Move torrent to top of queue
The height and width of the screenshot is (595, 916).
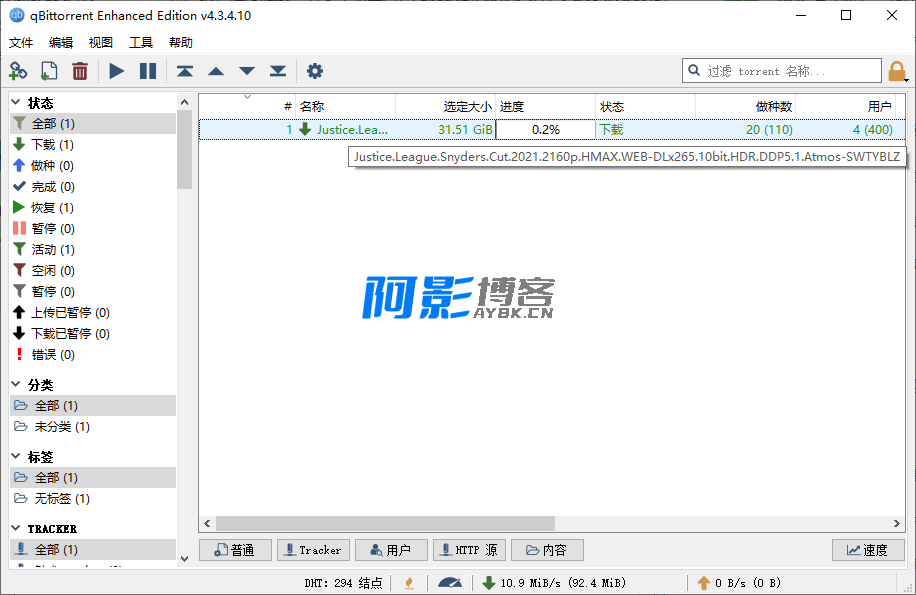click(185, 71)
